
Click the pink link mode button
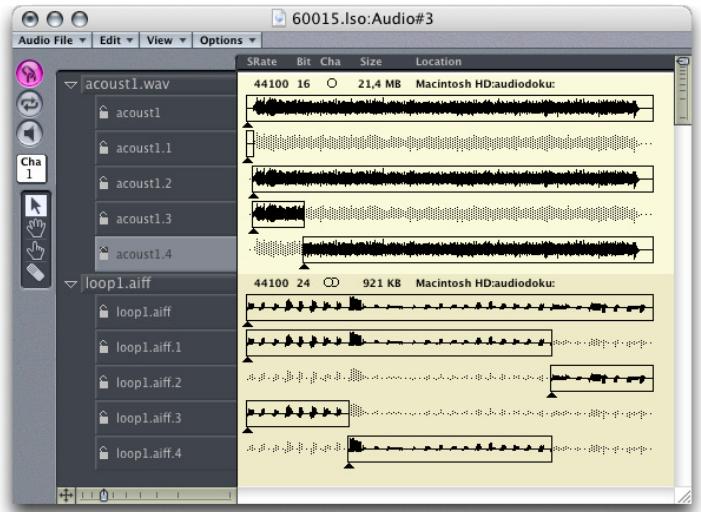[30, 73]
